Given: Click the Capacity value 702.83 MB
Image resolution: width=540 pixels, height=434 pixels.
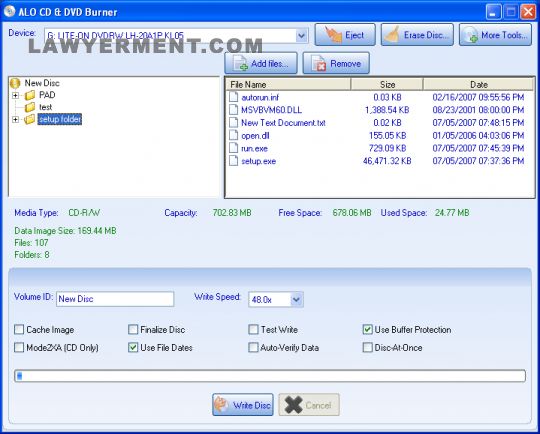Looking at the screenshot, I should click(x=232, y=213).
